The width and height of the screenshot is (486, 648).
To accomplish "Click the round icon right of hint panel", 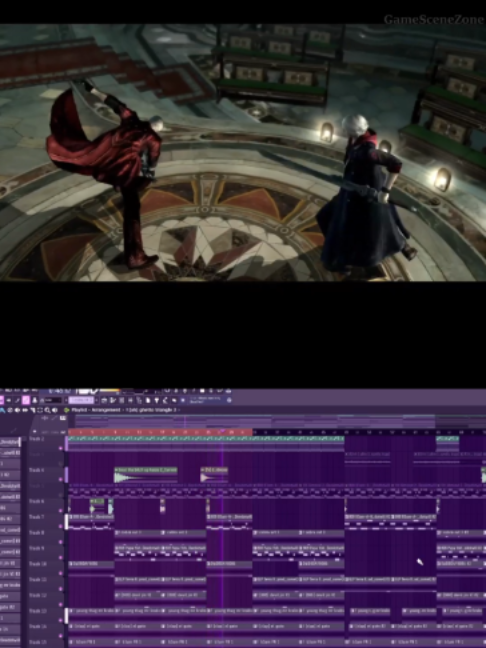I will (x=229, y=400).
